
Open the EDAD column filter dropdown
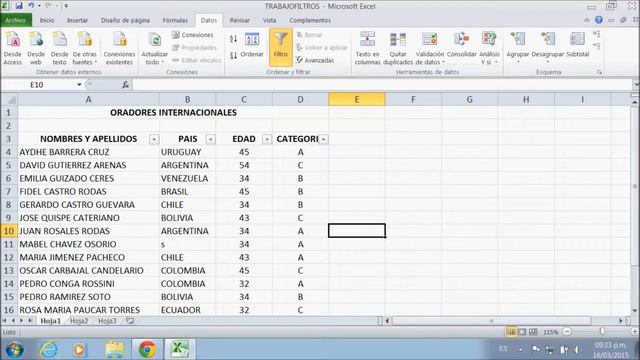click(x=267, y=139)
